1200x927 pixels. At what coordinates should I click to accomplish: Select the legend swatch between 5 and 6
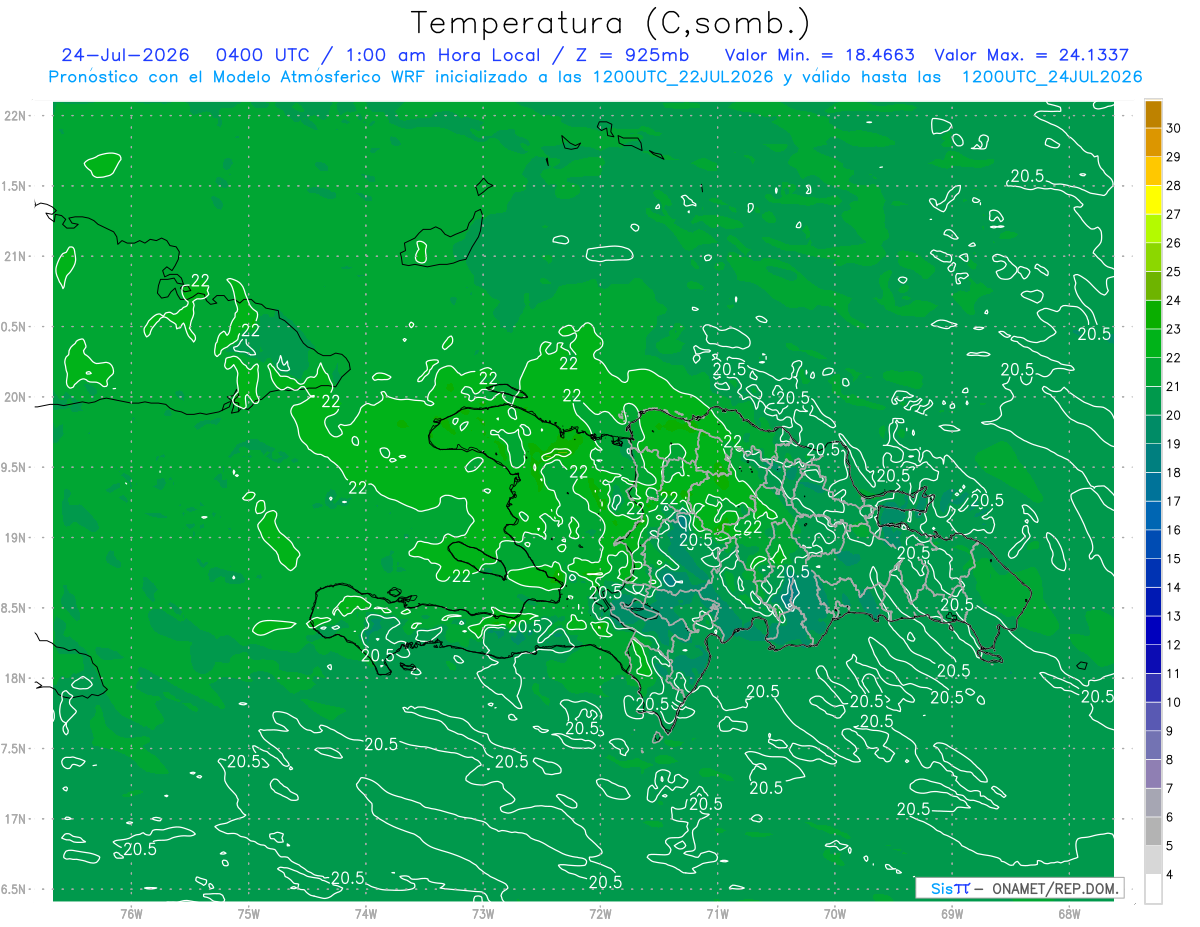tap(1153, 832)
